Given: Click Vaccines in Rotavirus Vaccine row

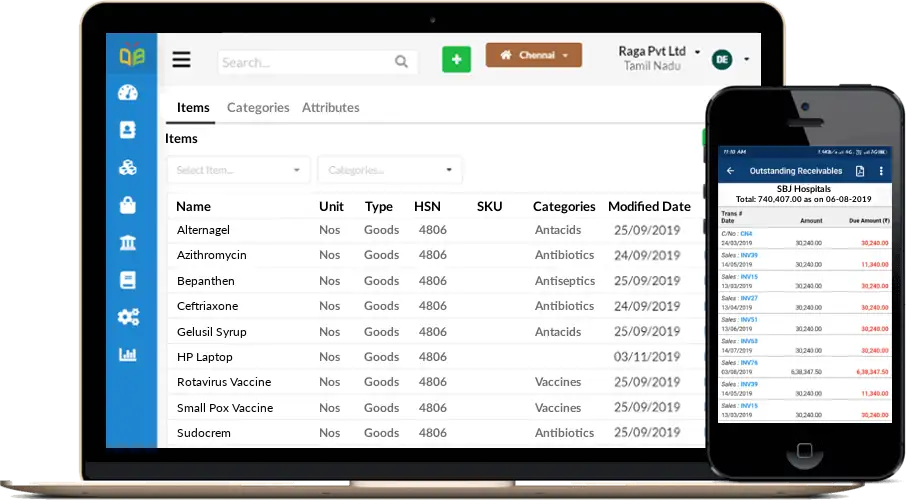Looking at the screenshot, I should [x=558, y=382].
